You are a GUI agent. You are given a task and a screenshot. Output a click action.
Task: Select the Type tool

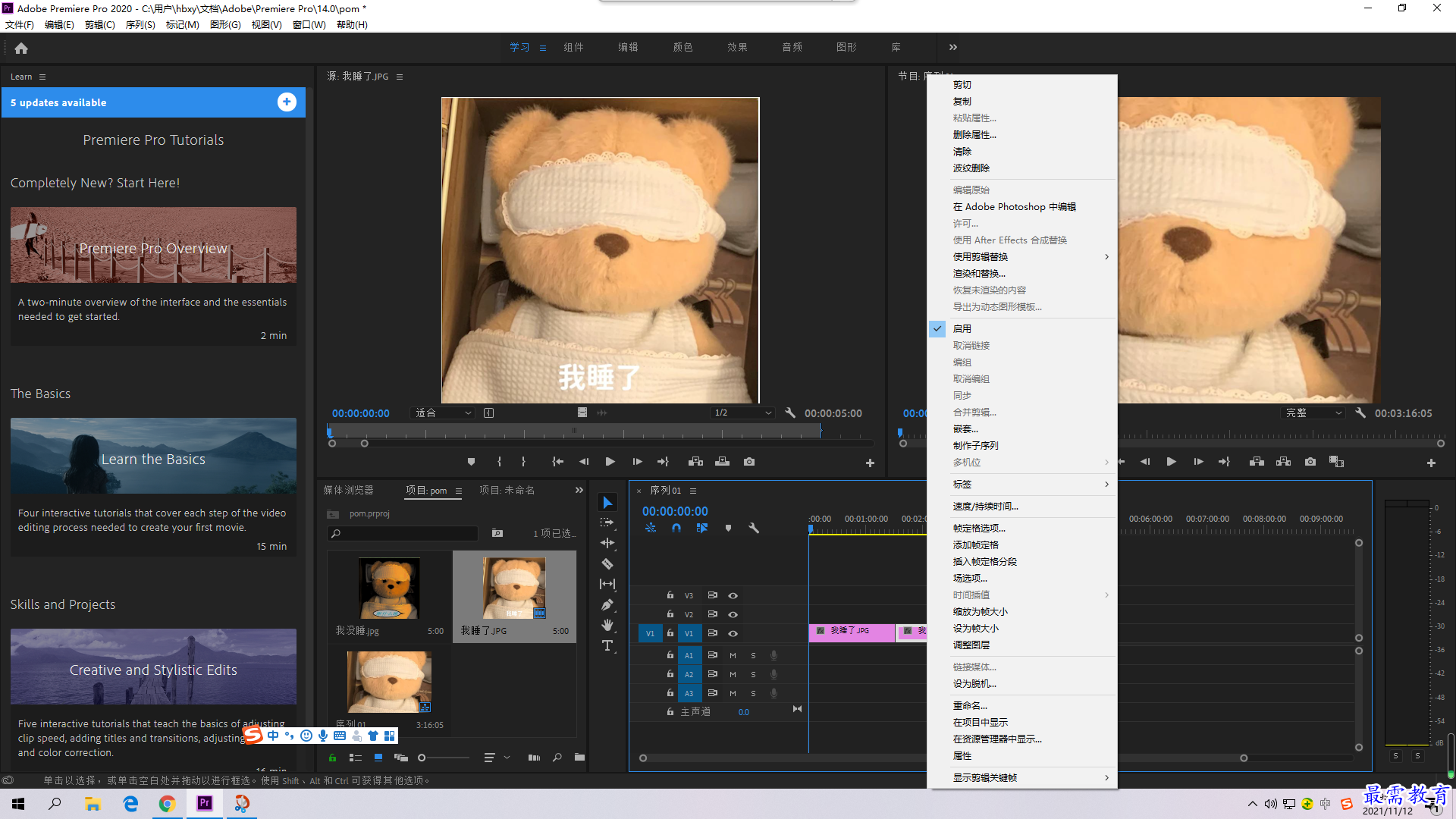point(607,645)
